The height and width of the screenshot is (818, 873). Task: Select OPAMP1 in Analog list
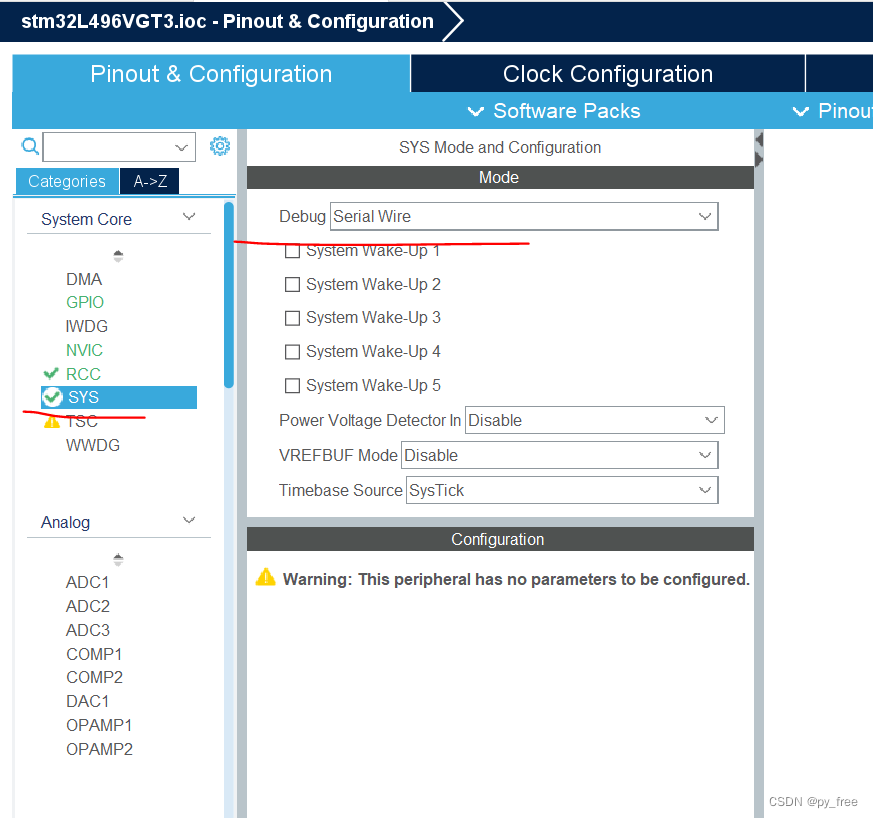(x=99, y=726)
